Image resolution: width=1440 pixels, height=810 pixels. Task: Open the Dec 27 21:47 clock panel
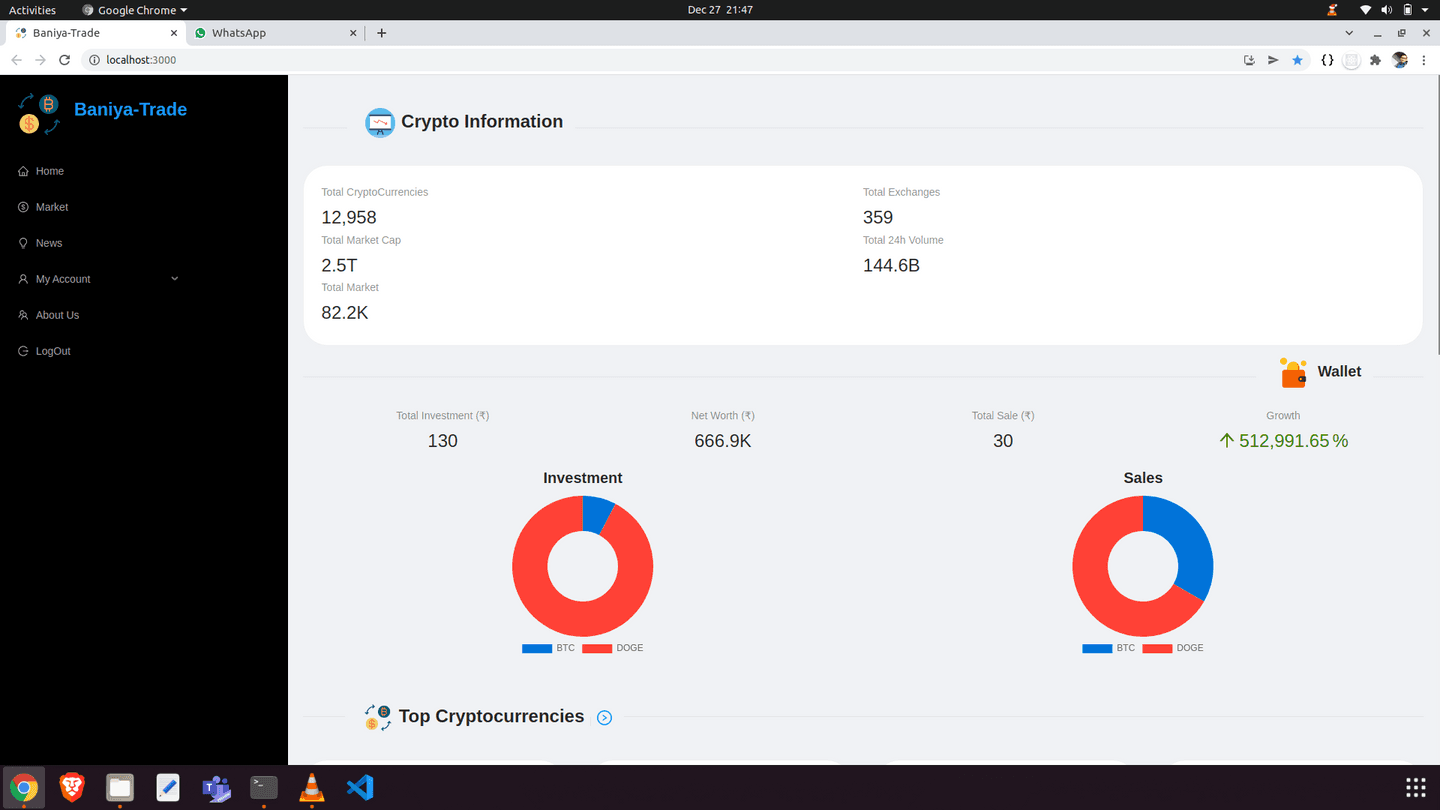pos(720,10)
